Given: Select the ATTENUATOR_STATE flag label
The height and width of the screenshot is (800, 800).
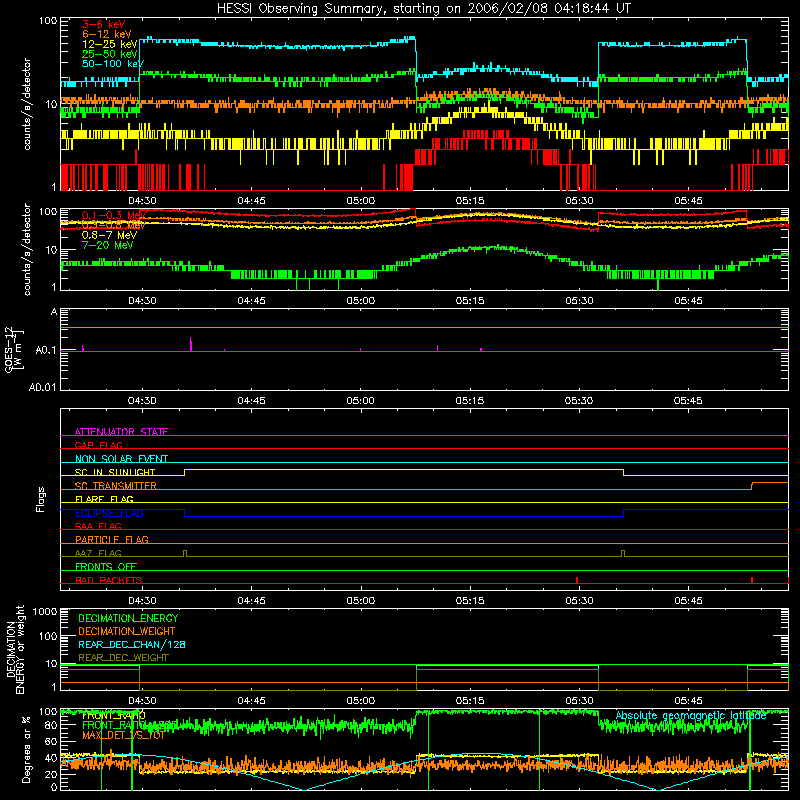Looking at the screenshot, I should tap(121, 432).
